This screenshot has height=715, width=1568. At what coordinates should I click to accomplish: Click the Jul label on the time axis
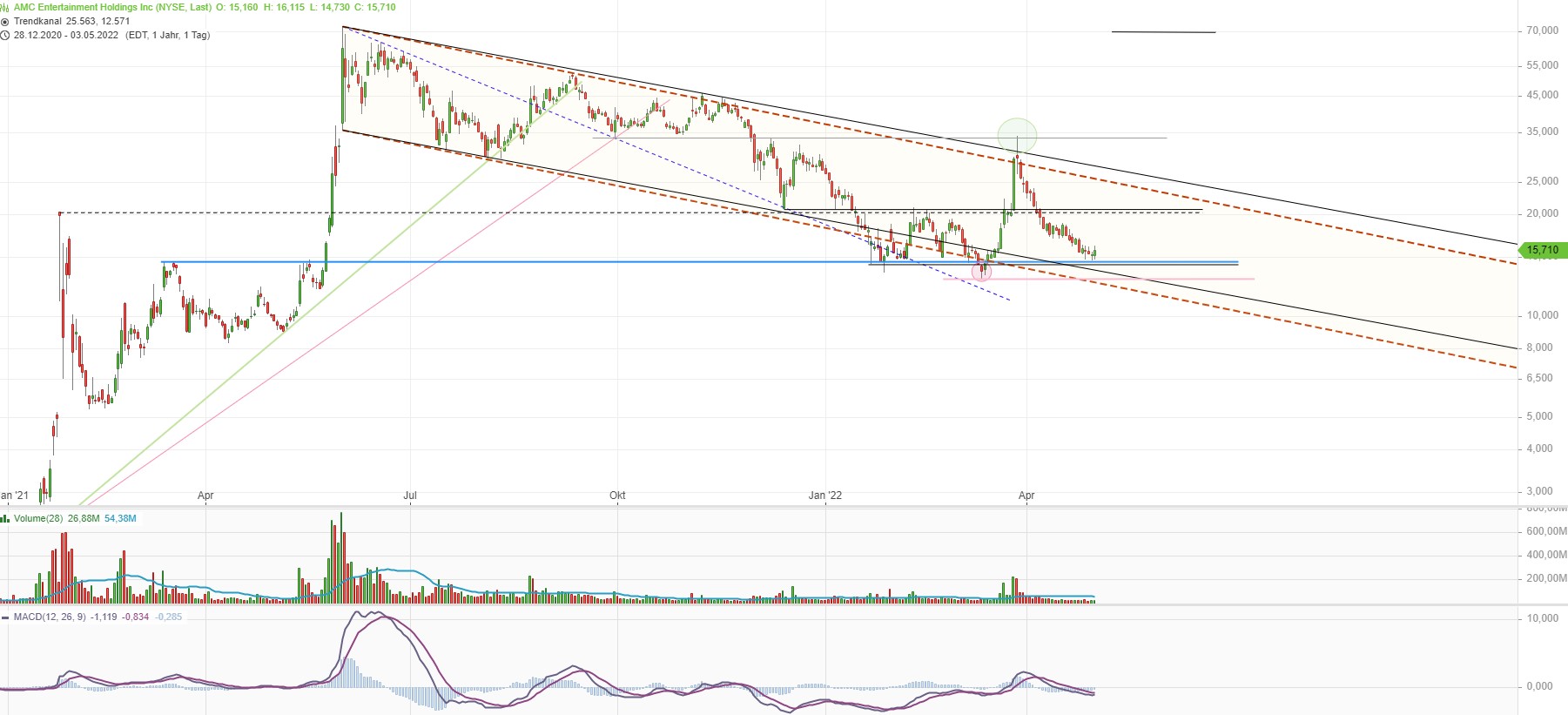410,496
